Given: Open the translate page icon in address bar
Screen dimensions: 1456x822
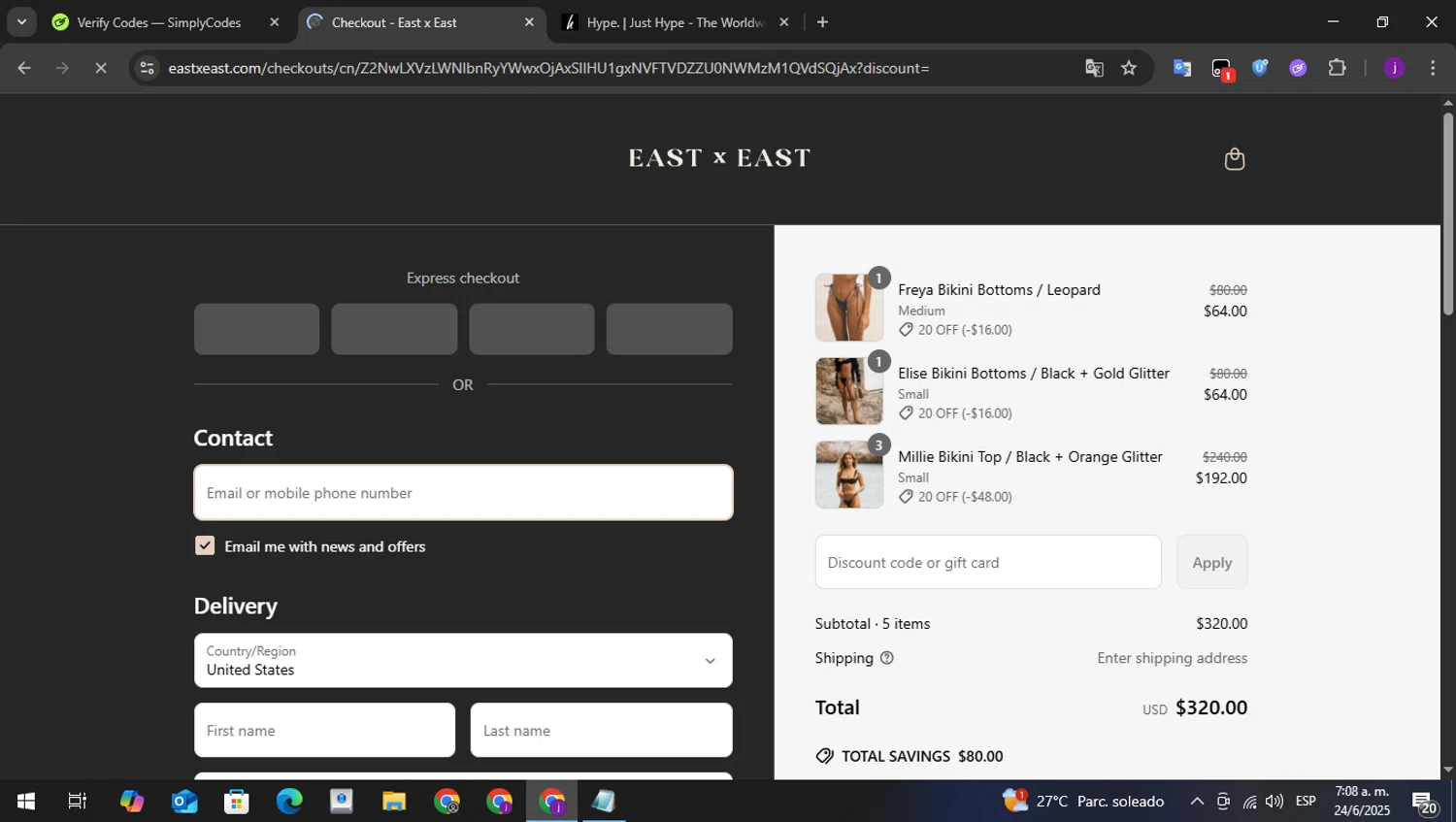Looking at the screenshot, I should coord(1094,68).
